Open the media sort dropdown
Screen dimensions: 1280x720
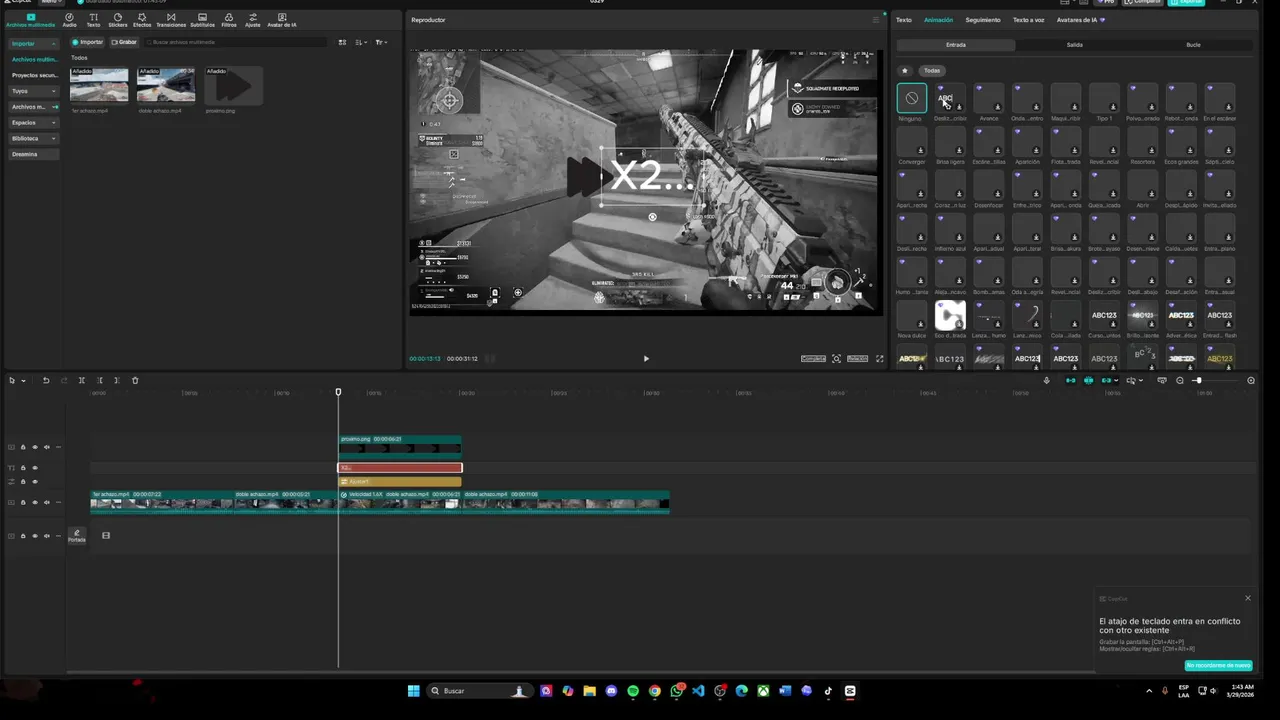(x=361, y=42)
